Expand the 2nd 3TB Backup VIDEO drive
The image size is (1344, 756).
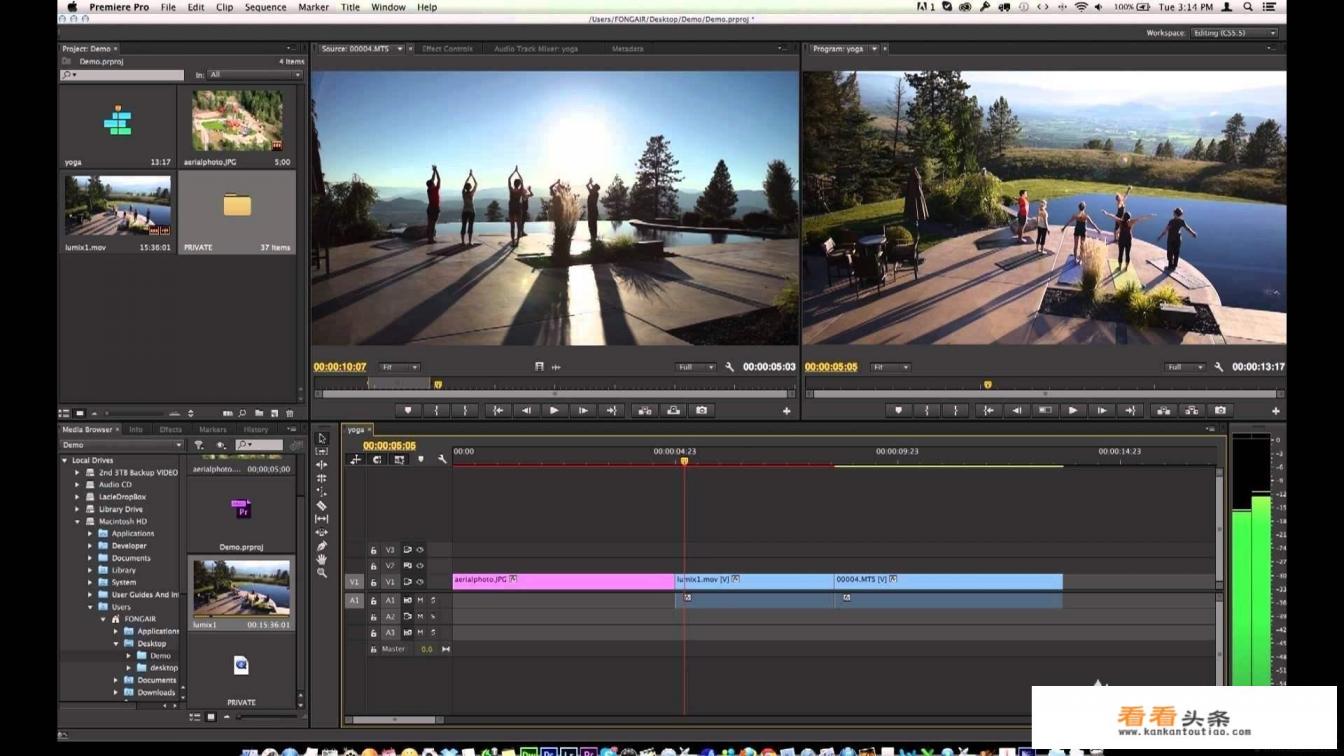click(78, 472)
